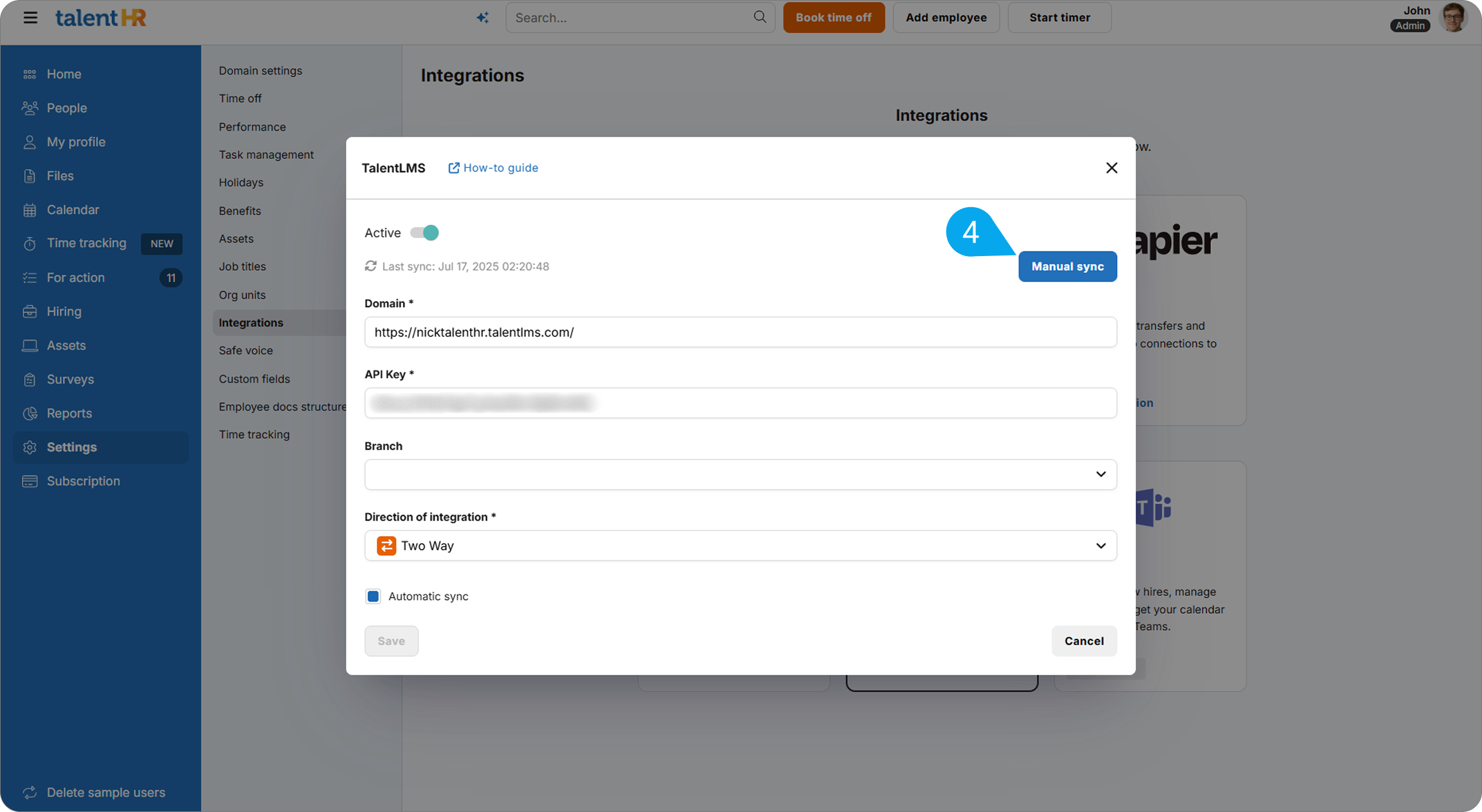The image size is (1482, 812).
Task: Open John's profile avatar
Action: (1454, 17)
